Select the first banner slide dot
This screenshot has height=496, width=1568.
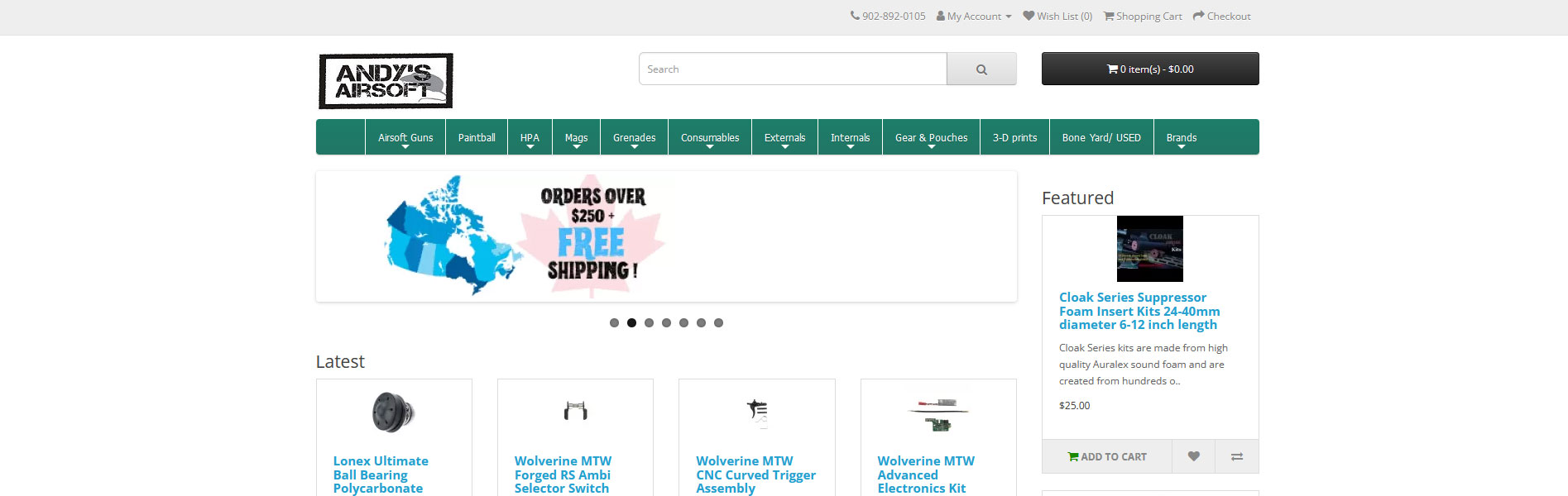click(614, 323)
